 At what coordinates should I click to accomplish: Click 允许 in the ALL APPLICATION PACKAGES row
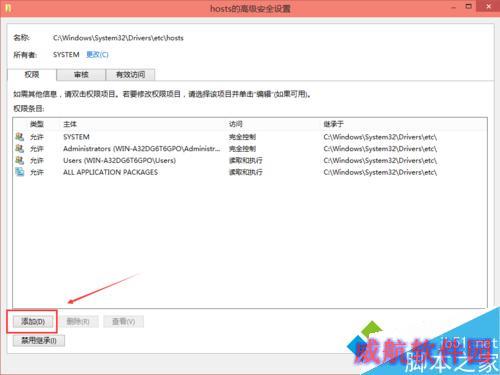[x=37, y=172]
